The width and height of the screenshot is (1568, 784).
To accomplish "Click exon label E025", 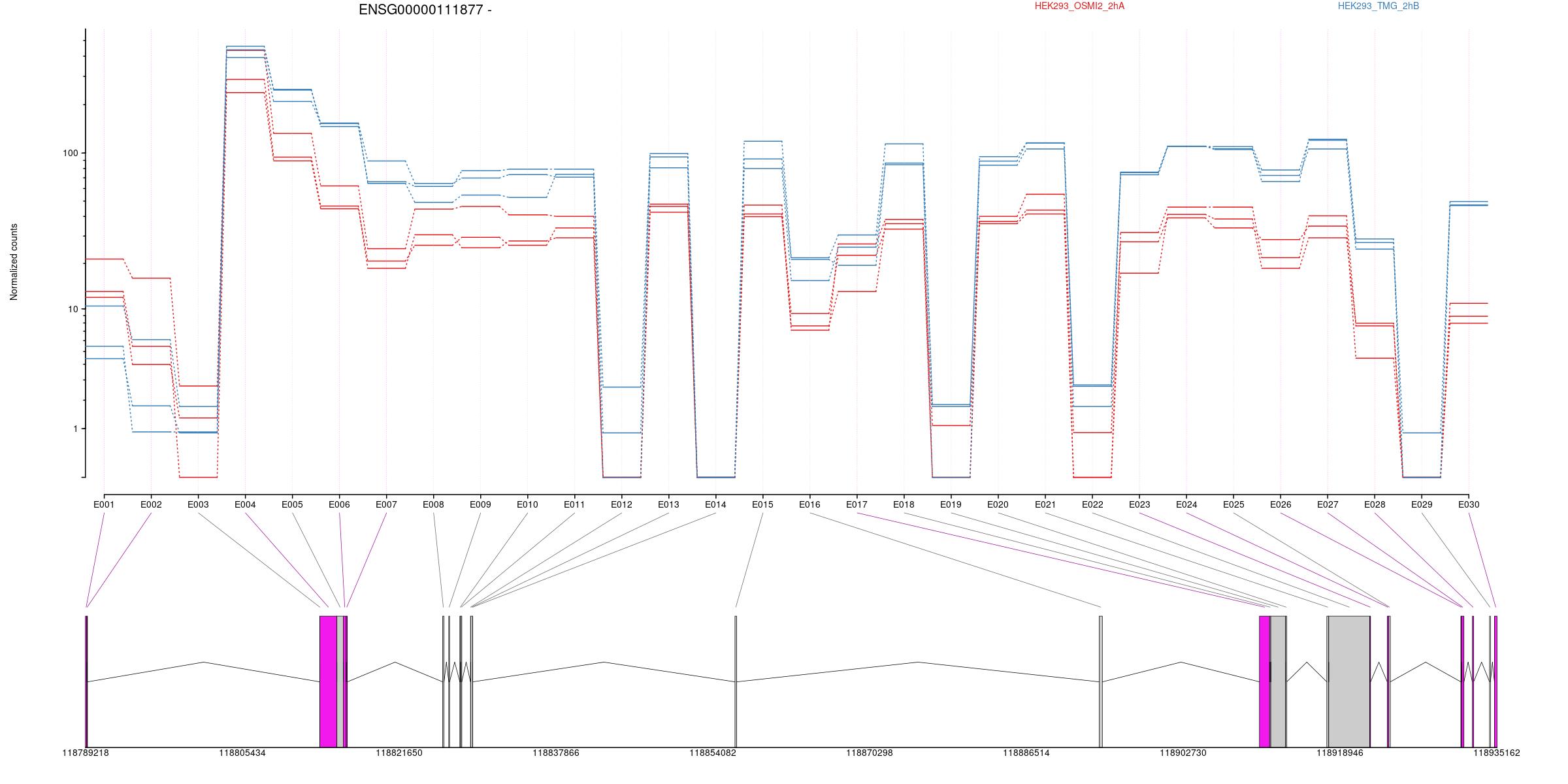I will [1233, 504].
